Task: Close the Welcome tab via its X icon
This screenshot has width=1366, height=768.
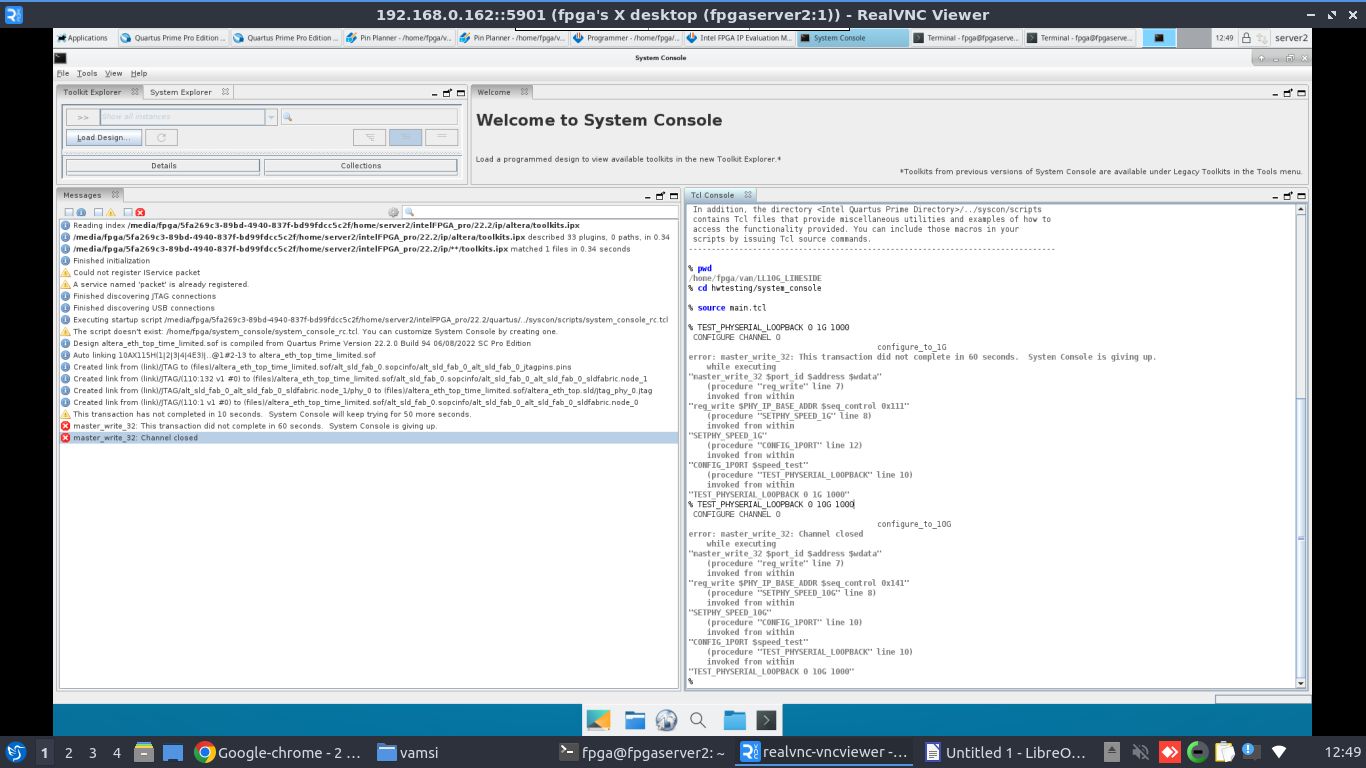Action: point(522,92)
